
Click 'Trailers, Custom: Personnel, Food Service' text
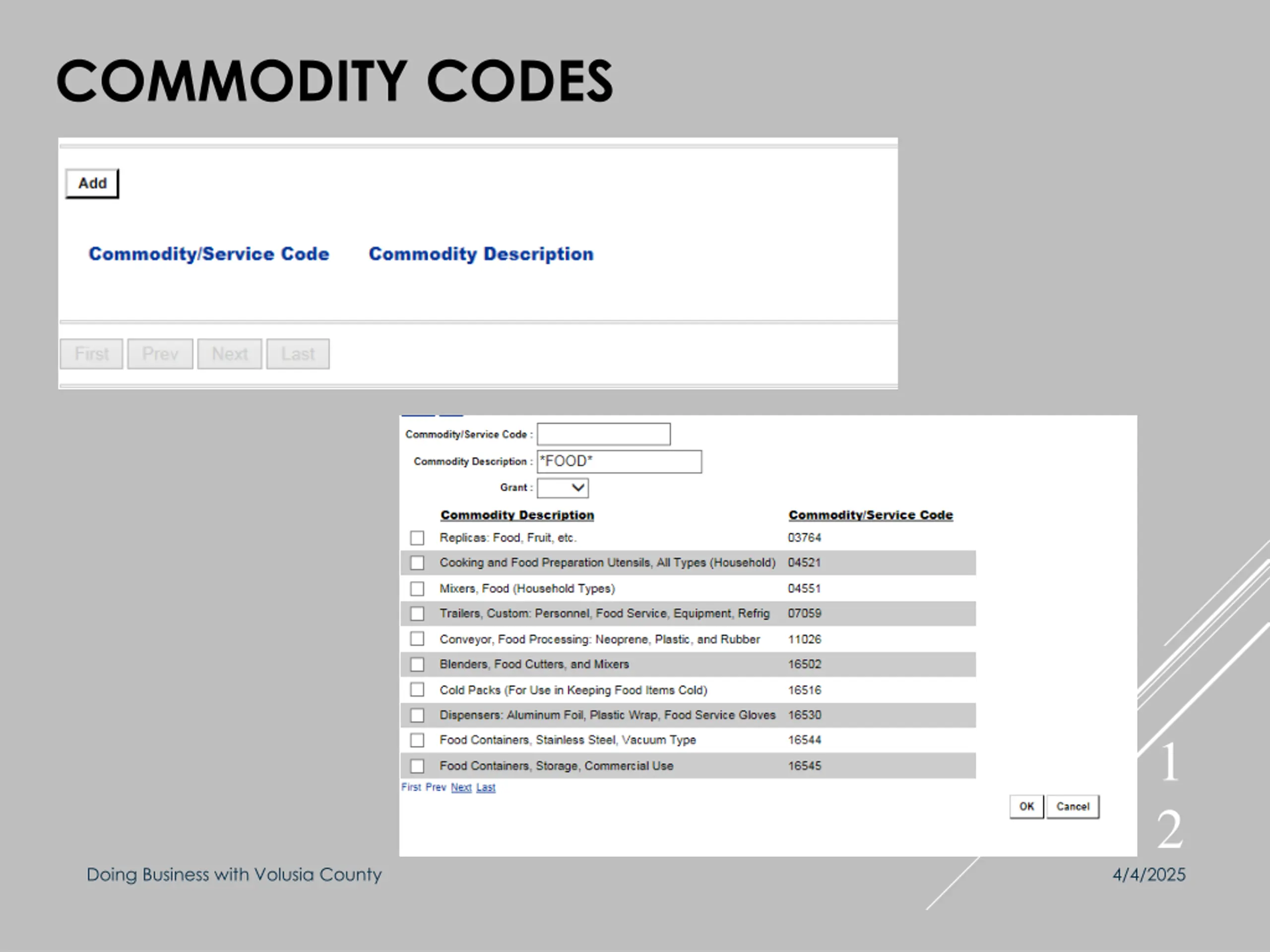tap(605, 613)
